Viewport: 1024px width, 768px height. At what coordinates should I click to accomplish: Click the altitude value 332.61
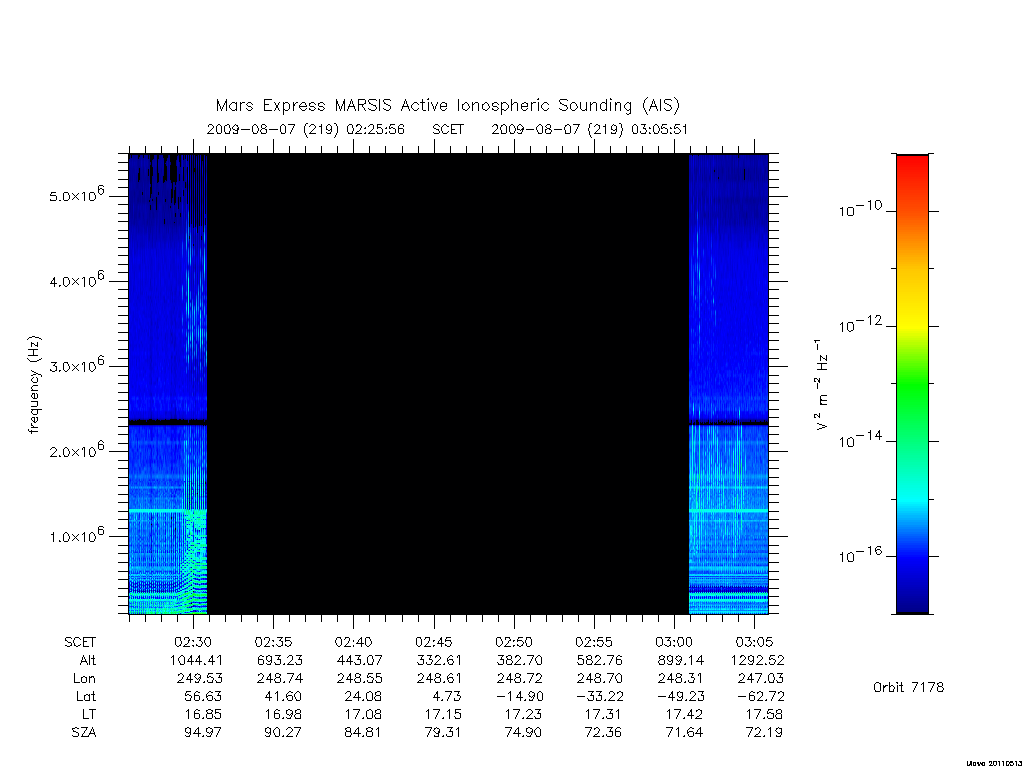(439, 661)
